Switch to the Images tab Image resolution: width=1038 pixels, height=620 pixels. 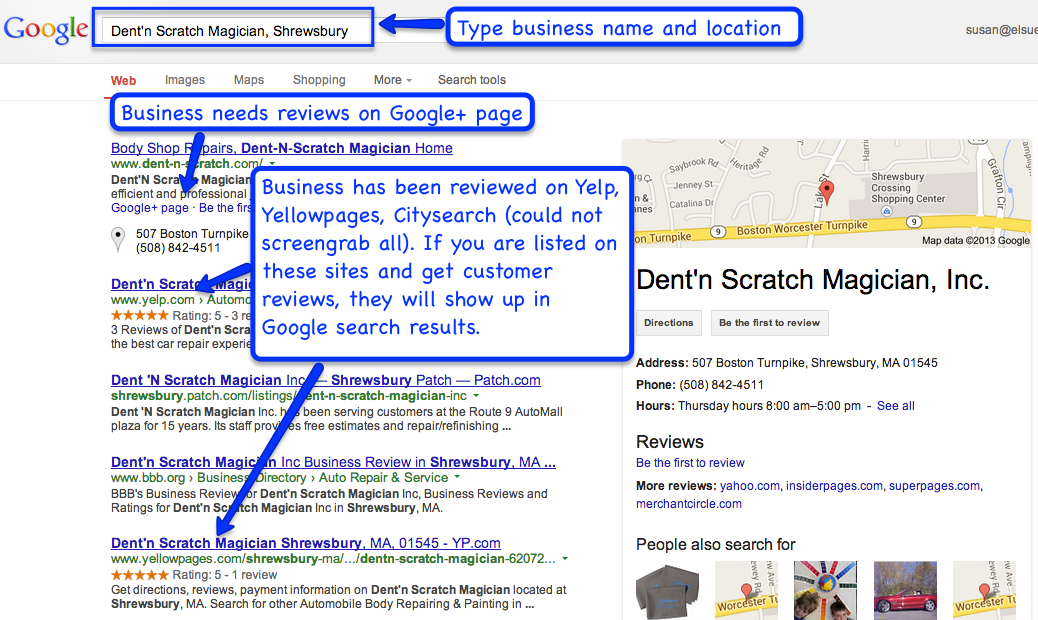185,80
